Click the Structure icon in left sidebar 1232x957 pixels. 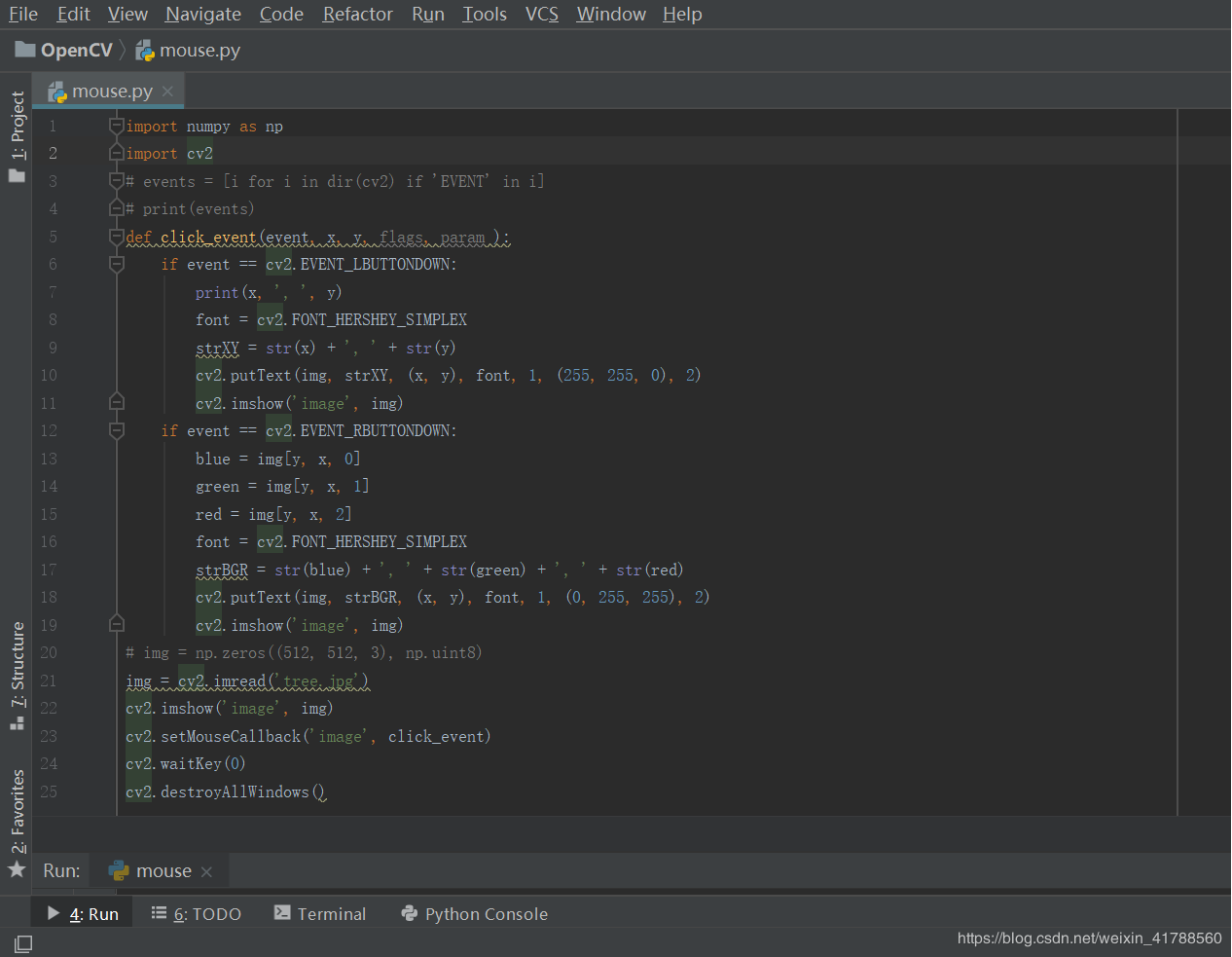click(x=17, y=723)
